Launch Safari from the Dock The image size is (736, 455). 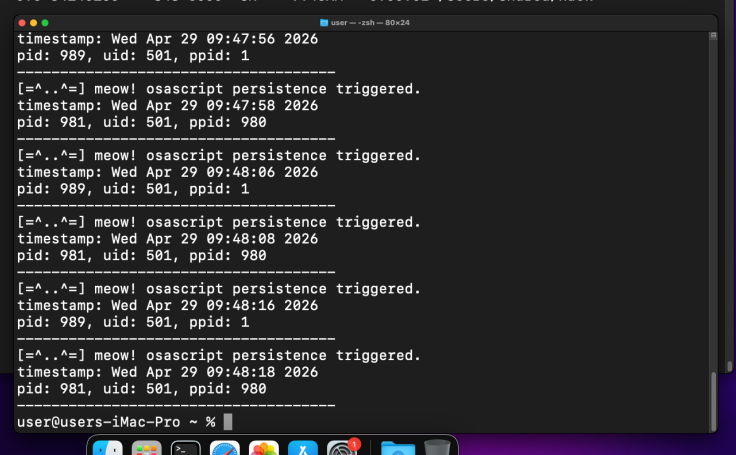click(x=225, y=448)
